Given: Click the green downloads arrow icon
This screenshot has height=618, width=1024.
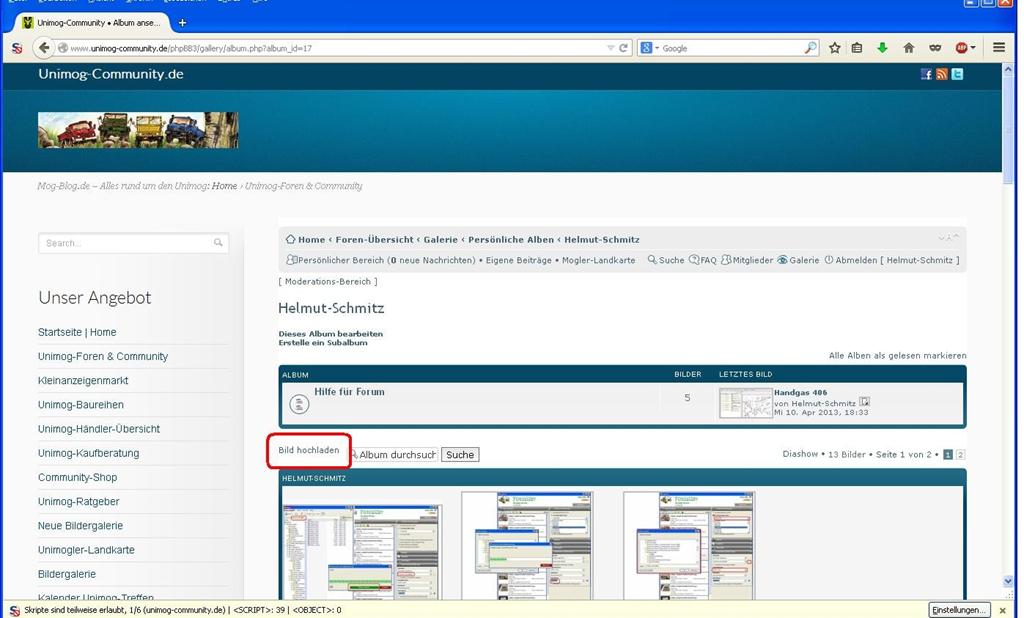Looking at the screenshot, I should [882, 48].
